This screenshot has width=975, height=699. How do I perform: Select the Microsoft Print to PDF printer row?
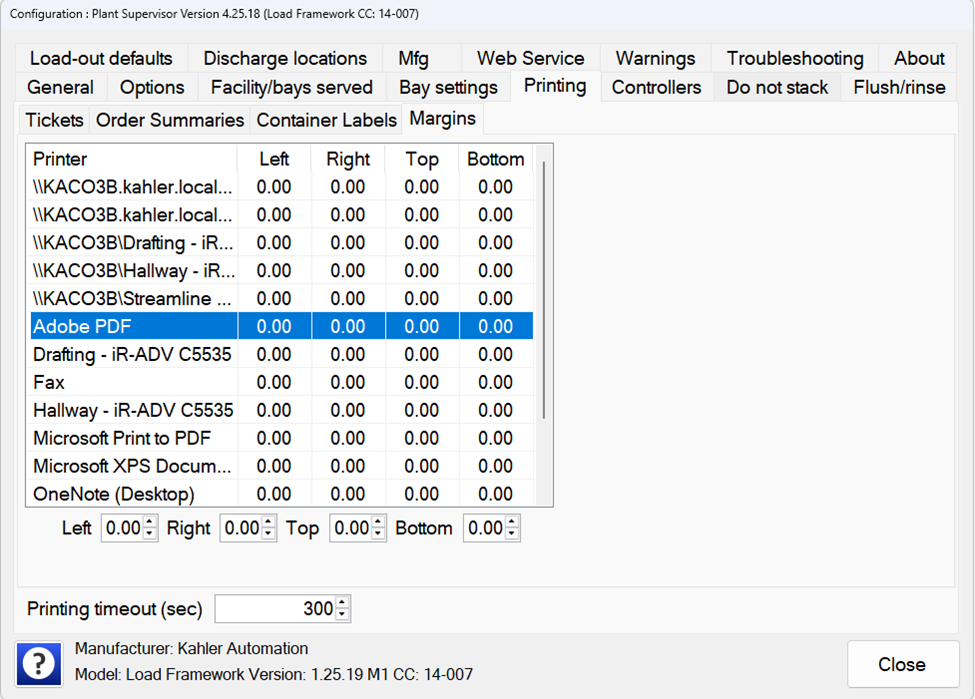122,438
